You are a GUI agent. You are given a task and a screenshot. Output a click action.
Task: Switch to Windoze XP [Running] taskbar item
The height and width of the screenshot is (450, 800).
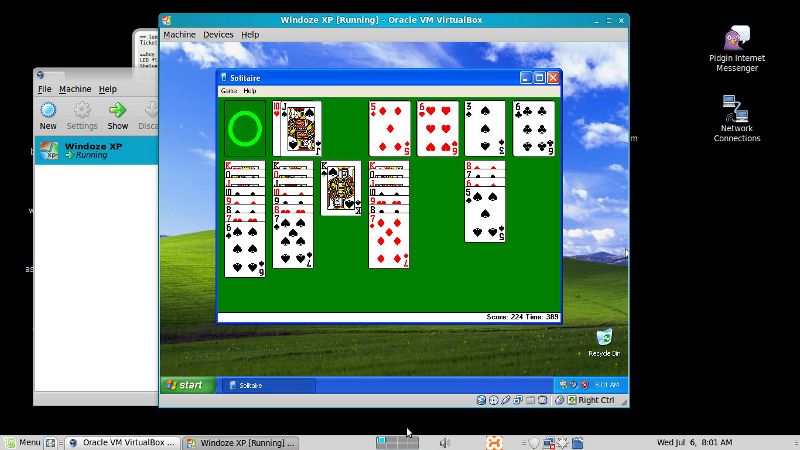[x=241, y=443]
